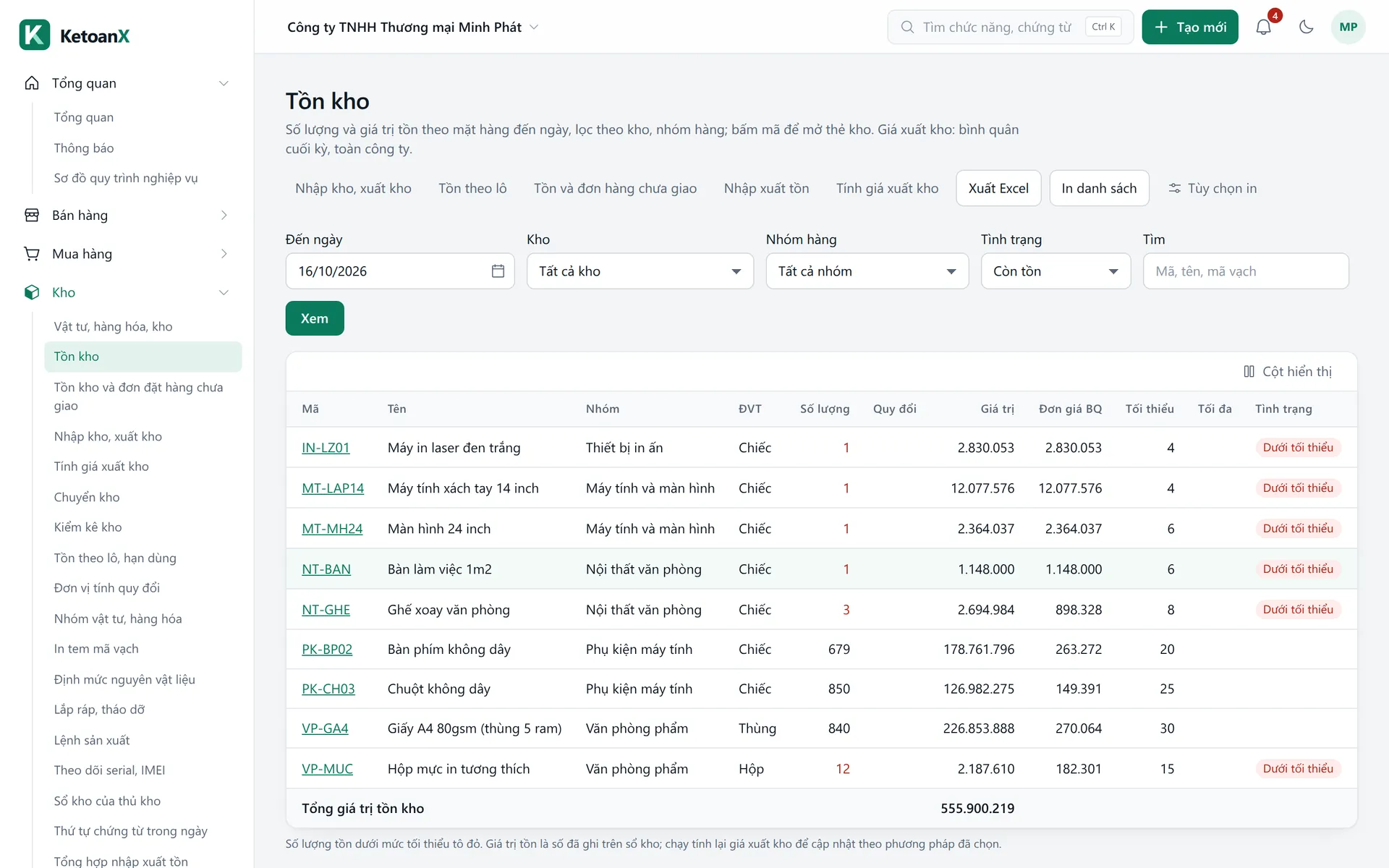This screenshot has height=868, width=1389.
Task: Open the MP user avatar menu
Action: point(1348,27)
